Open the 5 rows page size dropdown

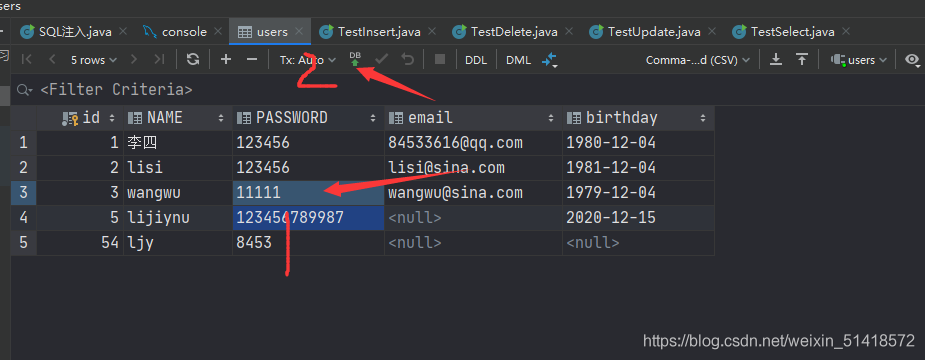[x=94, y=60]
